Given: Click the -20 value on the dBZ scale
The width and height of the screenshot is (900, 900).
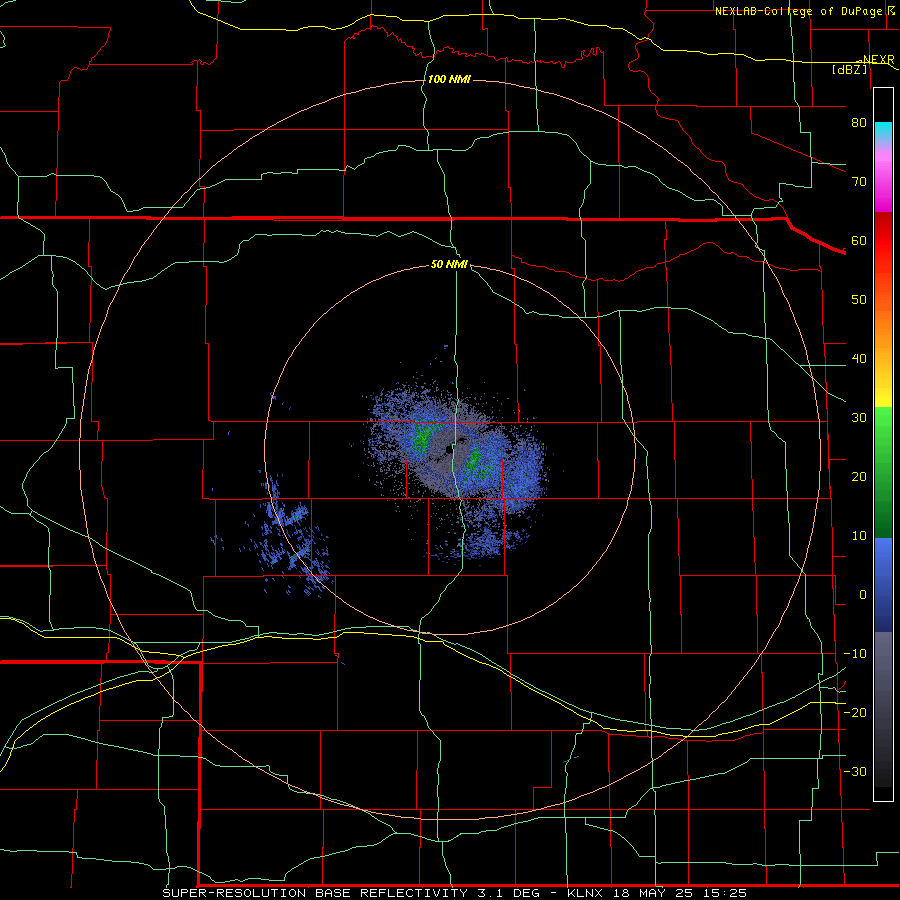Looking at the screenshot, I should (x=855, y=712).
